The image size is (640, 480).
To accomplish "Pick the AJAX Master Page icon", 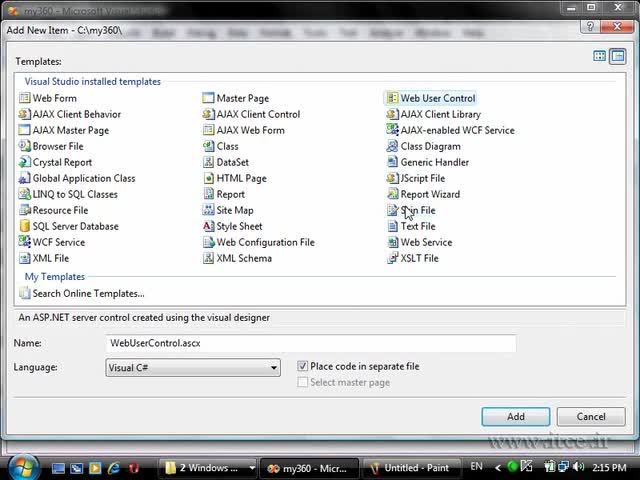I will 24,130.
